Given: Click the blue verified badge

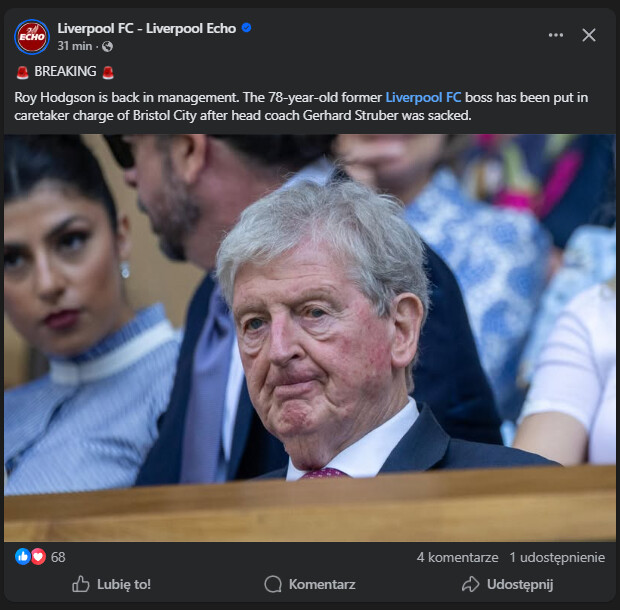Looking at the screenshot, I should [246, 28].
